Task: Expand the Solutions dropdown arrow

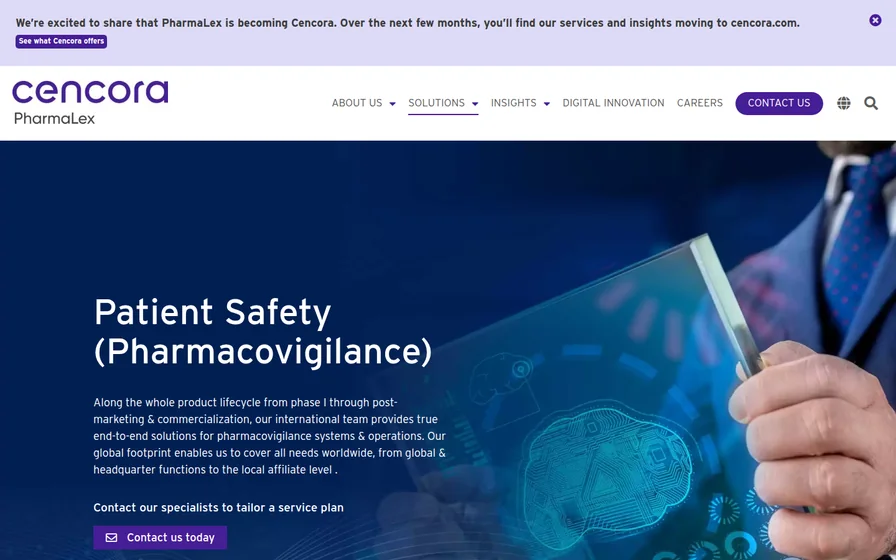Action: pyautogui.click(x=475, y=104)
